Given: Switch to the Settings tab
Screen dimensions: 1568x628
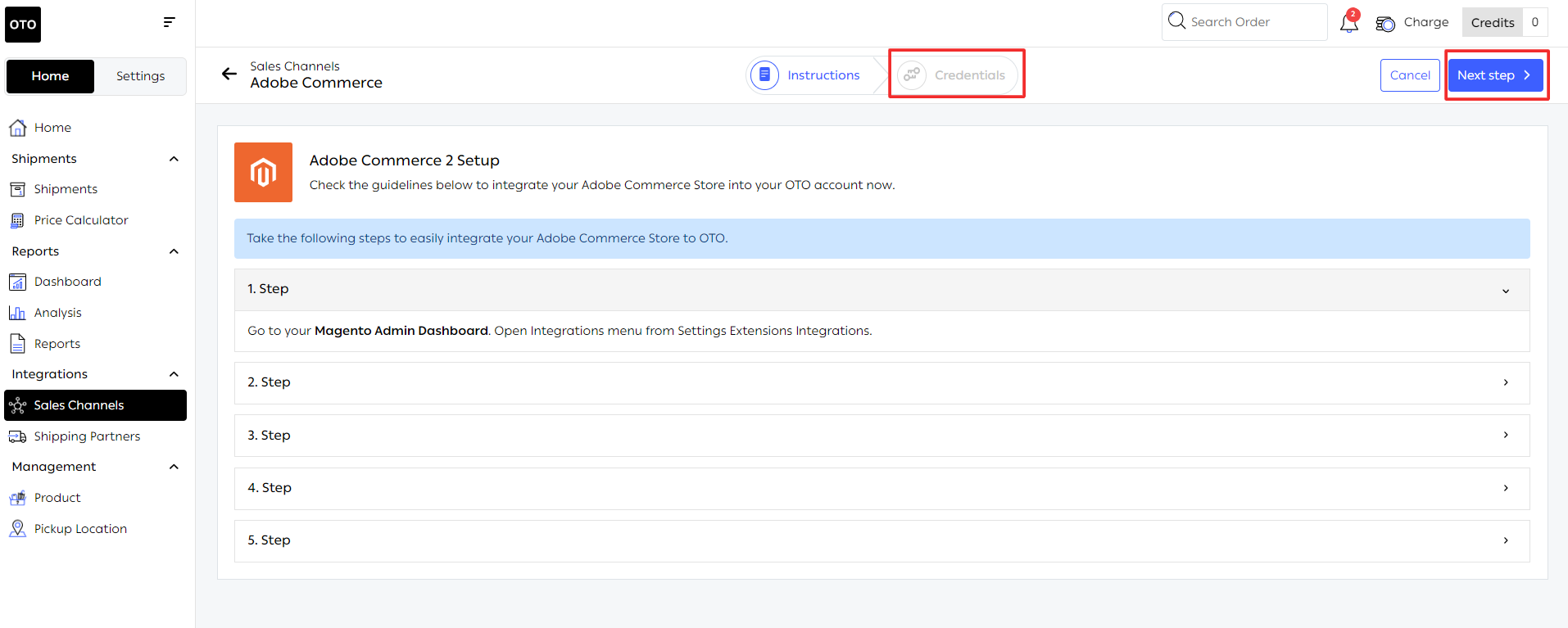Looking at the screenshot, I should pyautogui.click(x=140, y=76).
